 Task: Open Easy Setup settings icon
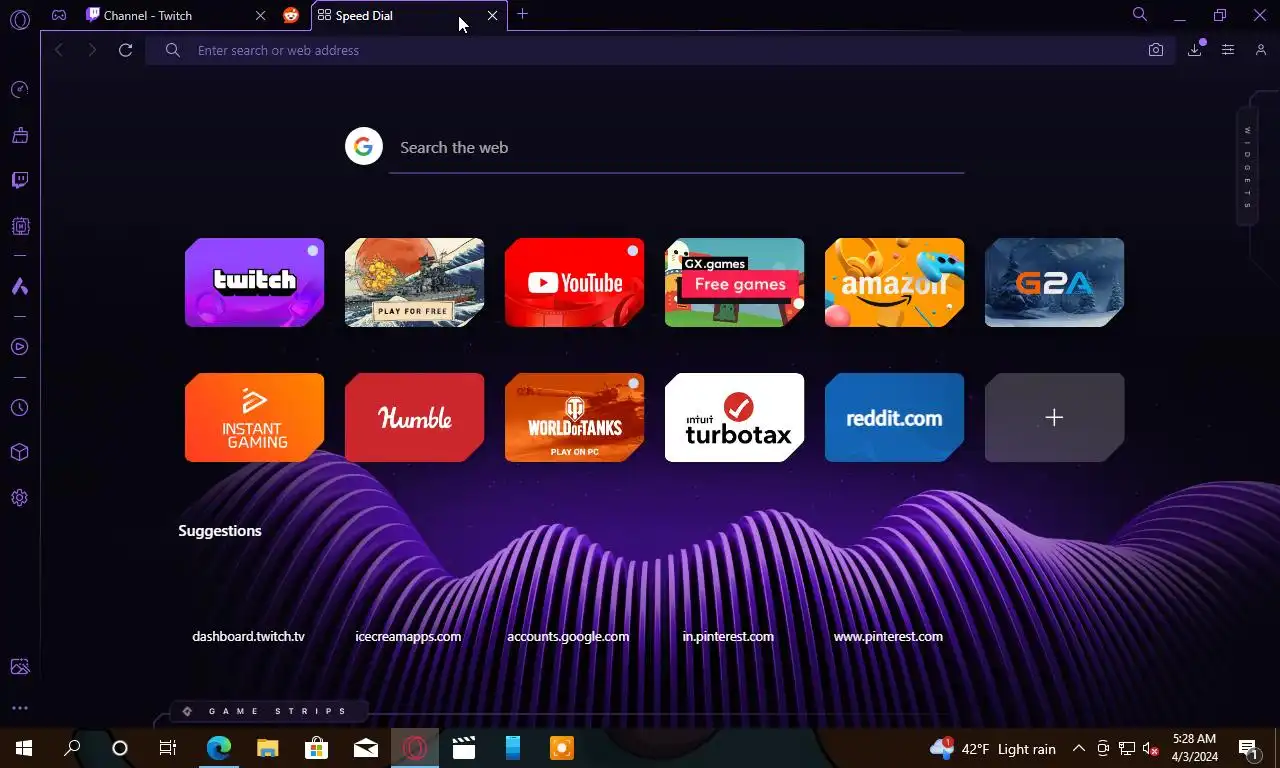[x=1228, y=50]
